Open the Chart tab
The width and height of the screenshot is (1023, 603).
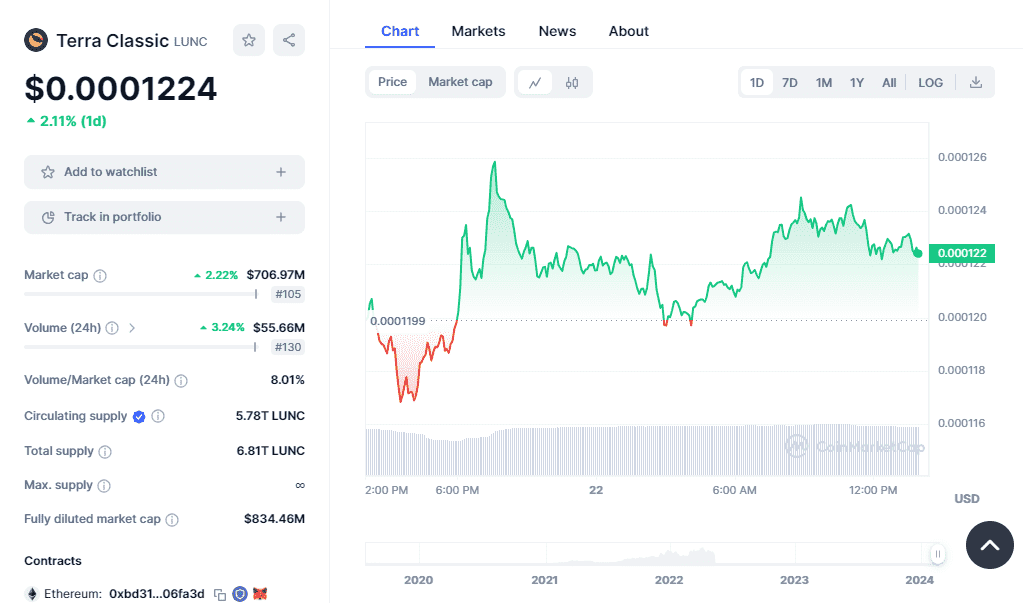click(x=400, y=31)
